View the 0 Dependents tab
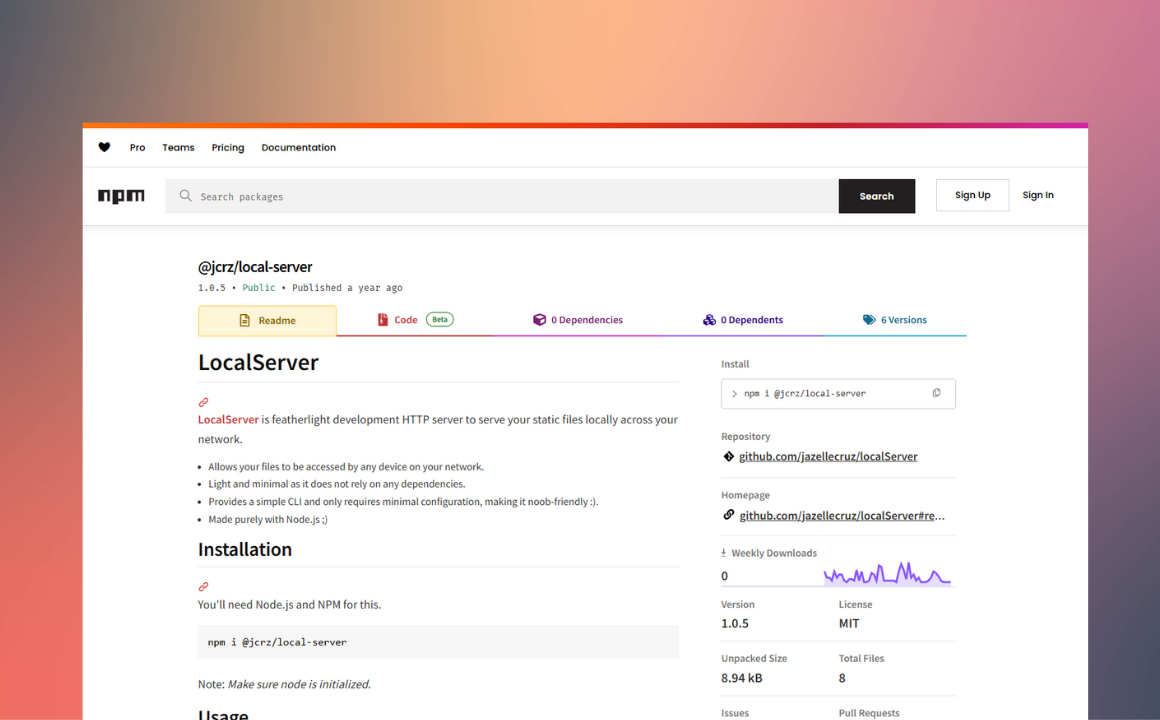Viewport: 1160px width, 720px height. pos(743,320)
